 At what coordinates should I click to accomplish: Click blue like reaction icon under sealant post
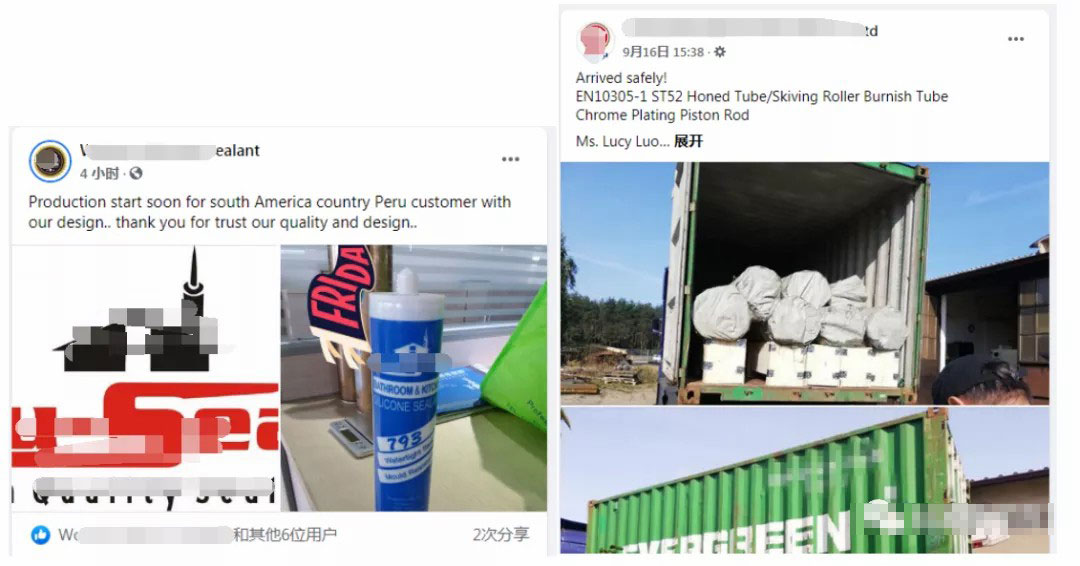point(41,534)
